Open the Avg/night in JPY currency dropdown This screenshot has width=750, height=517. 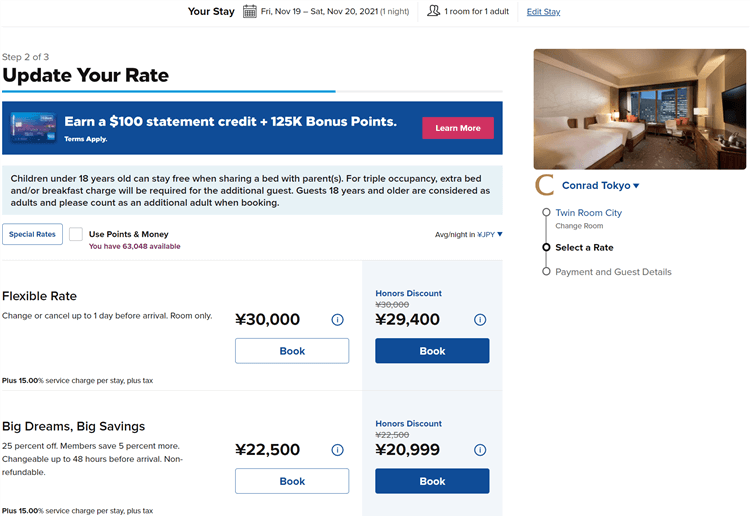[x=468, y=234]
